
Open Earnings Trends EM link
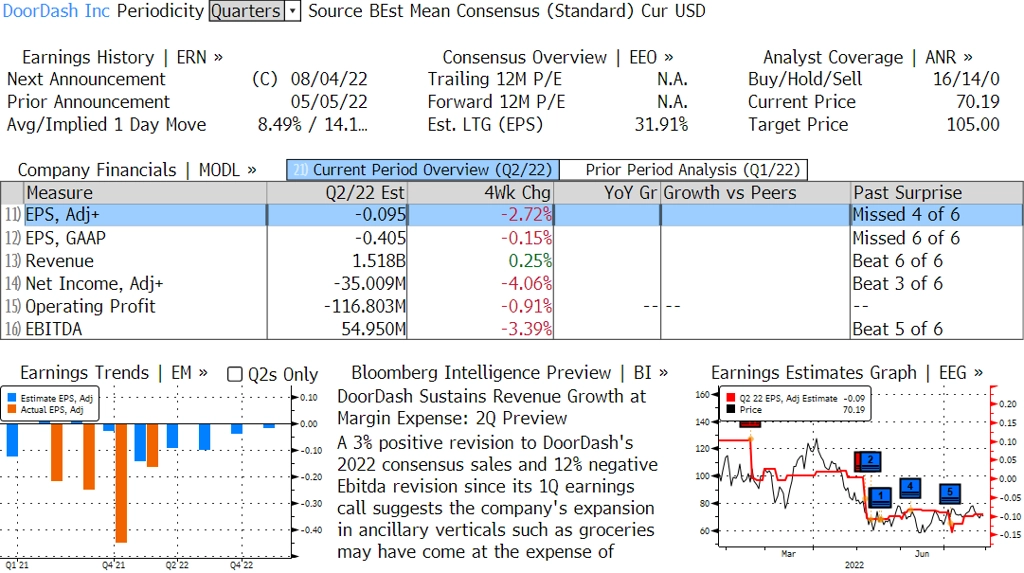click(114, 372)
